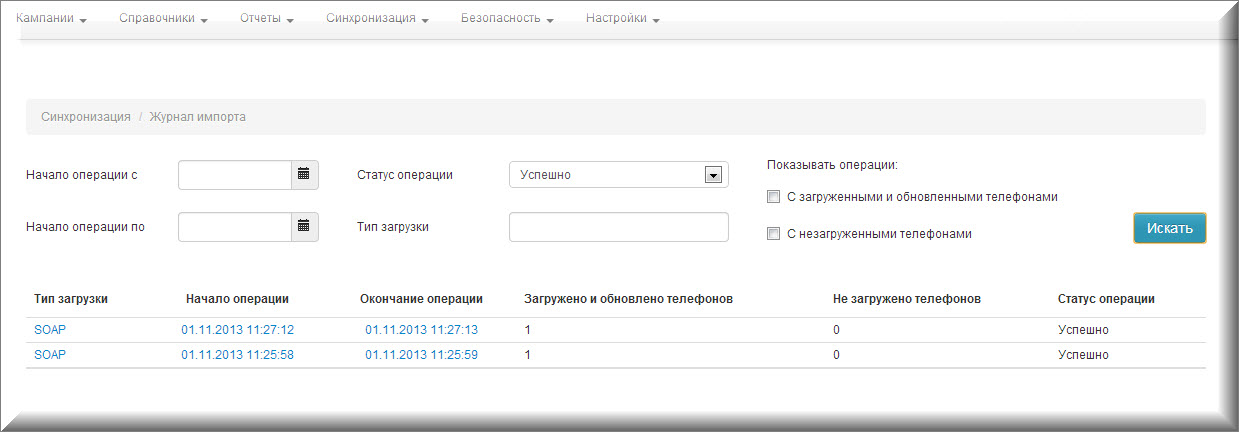1239x432 pixels.
Task: Click end time 01.11.2013 11:25:59
Action: click(421, 355)
